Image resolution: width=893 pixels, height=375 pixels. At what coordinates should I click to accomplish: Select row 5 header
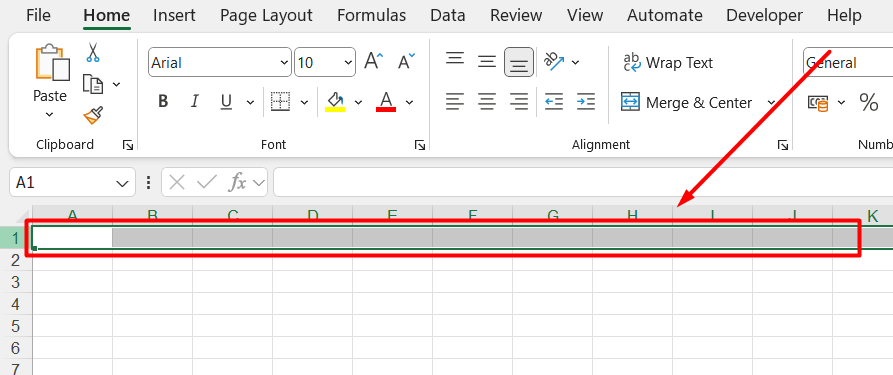15,326
